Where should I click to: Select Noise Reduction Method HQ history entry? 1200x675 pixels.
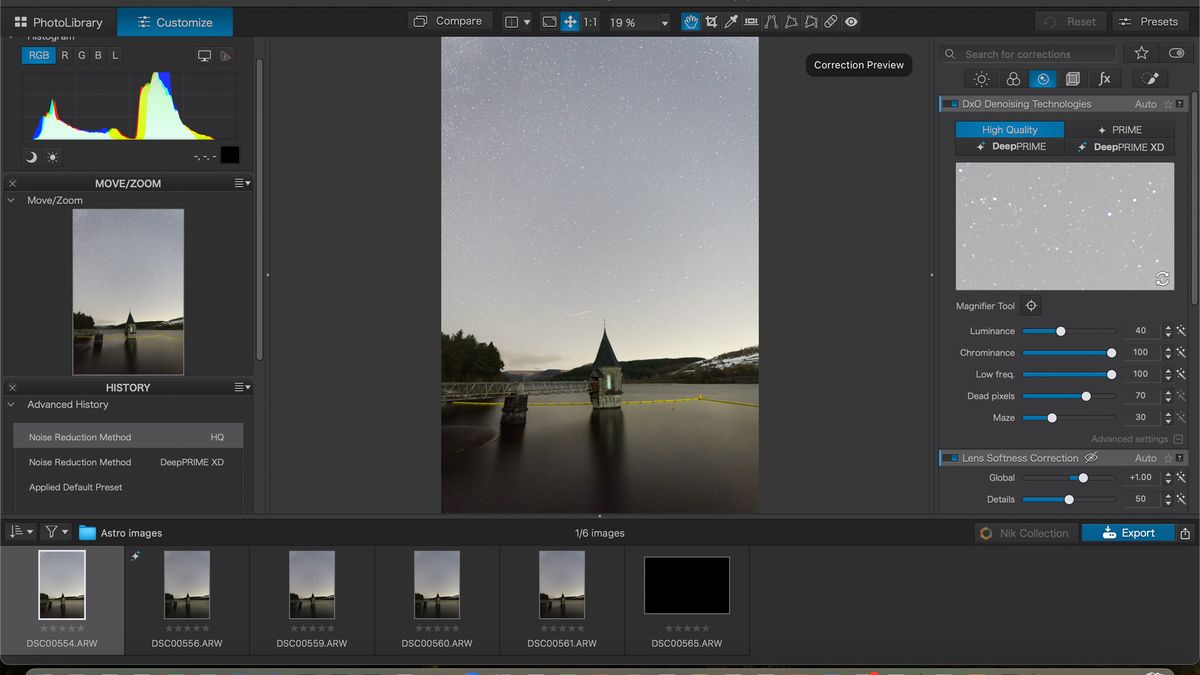click(128, 437)
